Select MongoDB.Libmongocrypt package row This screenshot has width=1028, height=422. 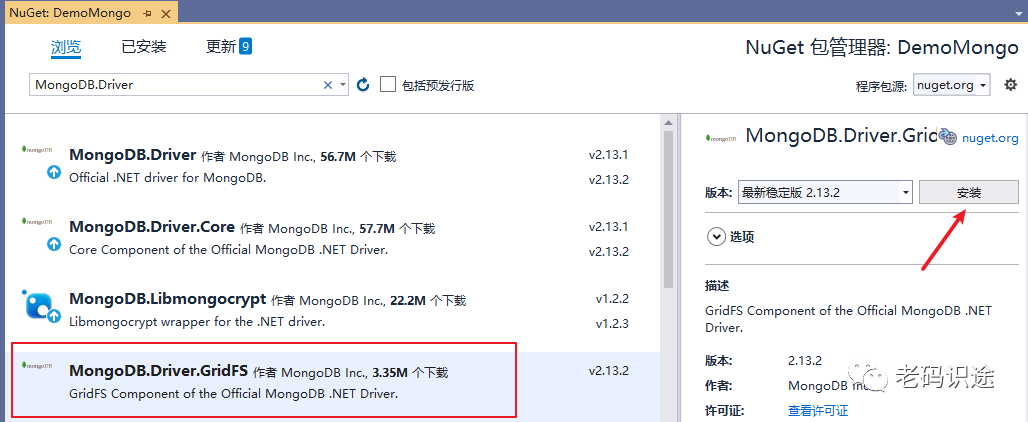tap(332, 311)
